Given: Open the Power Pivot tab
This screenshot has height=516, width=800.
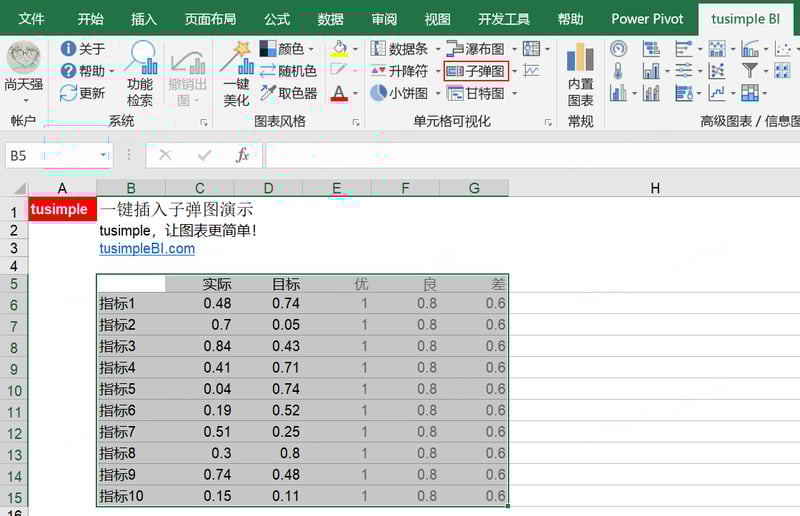Looking at the screenshot, I should pos(647,19).
